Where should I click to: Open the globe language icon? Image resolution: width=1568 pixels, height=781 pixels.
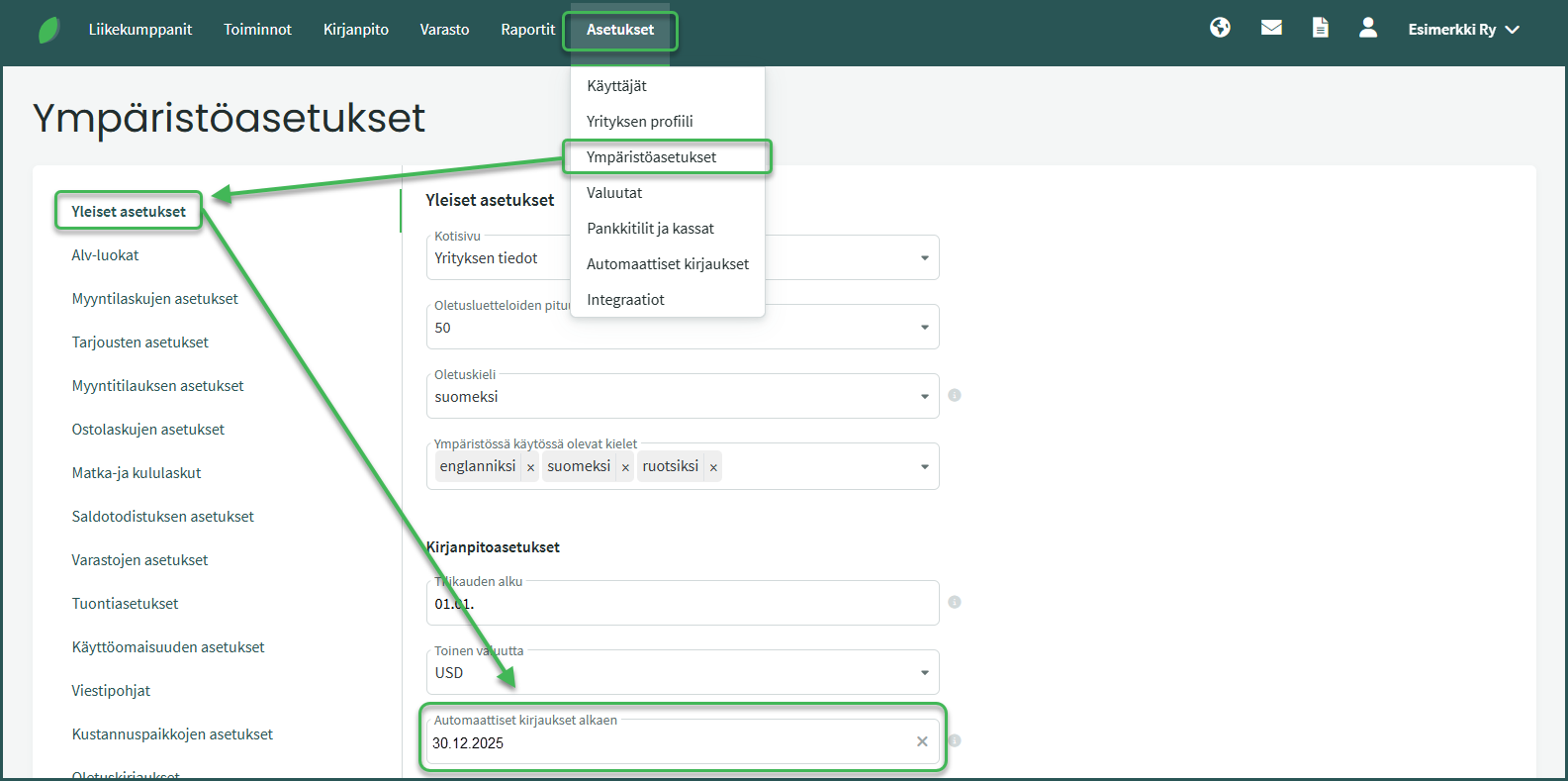pyautogui.click(x=1220, y=28)
